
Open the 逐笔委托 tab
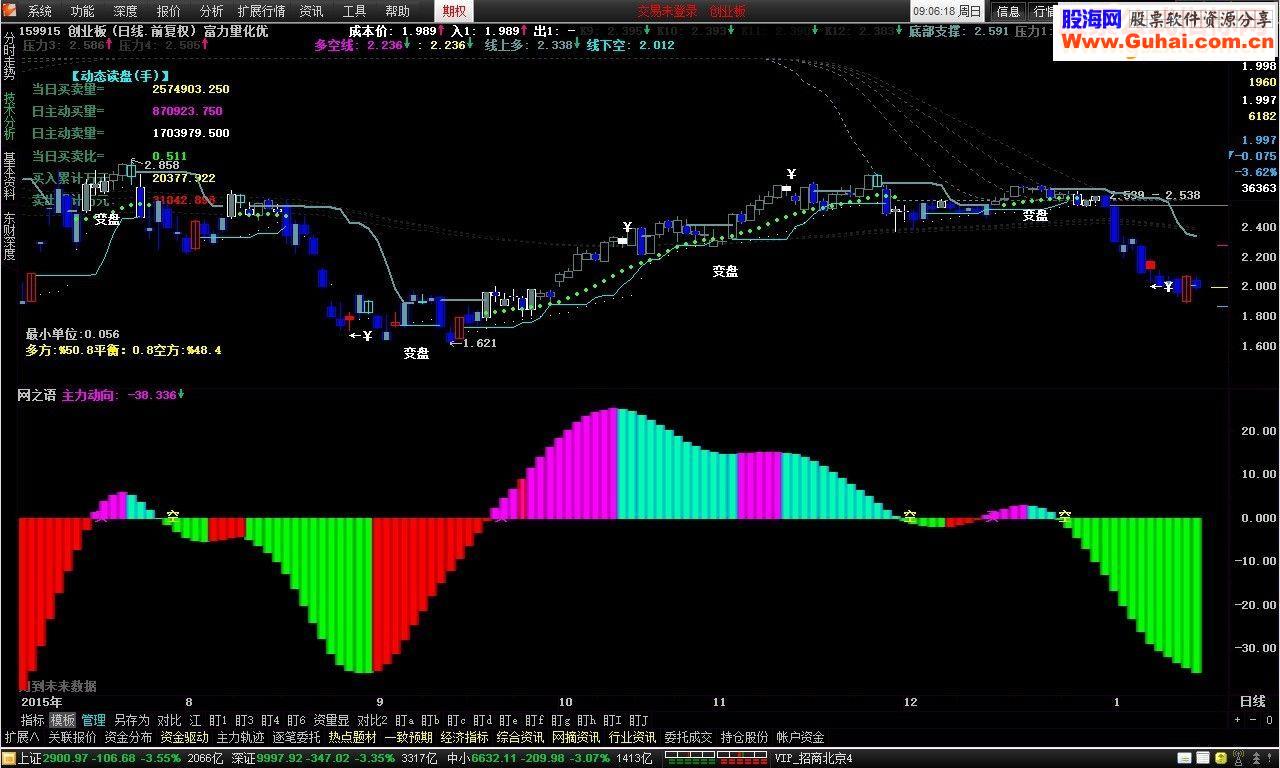coord(296,737)
